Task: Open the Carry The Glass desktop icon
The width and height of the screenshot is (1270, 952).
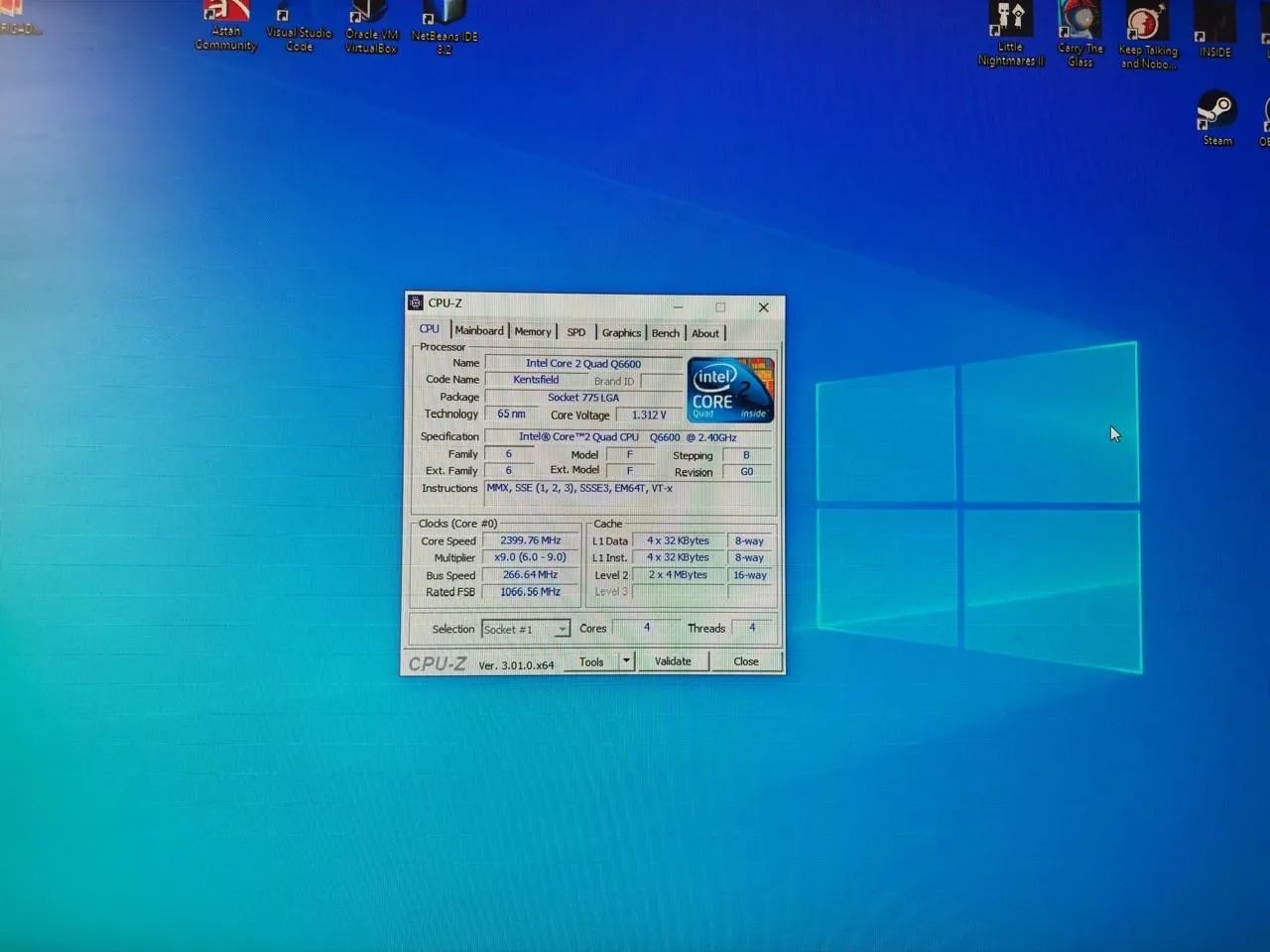Action: tap(1080, 35)
